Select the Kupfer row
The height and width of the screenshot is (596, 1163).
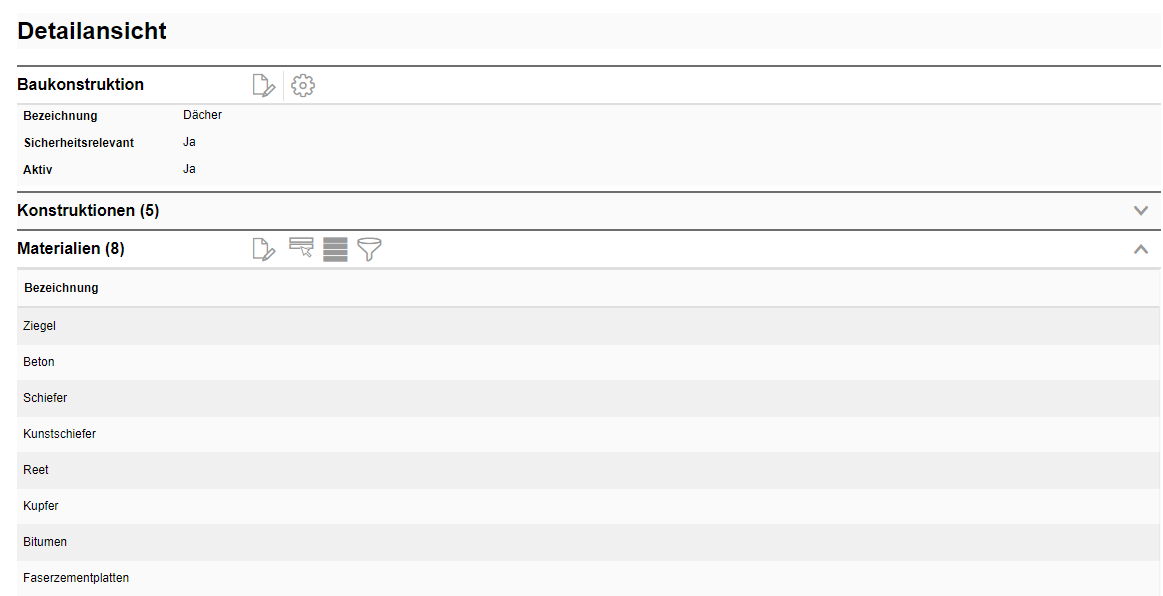41,506
